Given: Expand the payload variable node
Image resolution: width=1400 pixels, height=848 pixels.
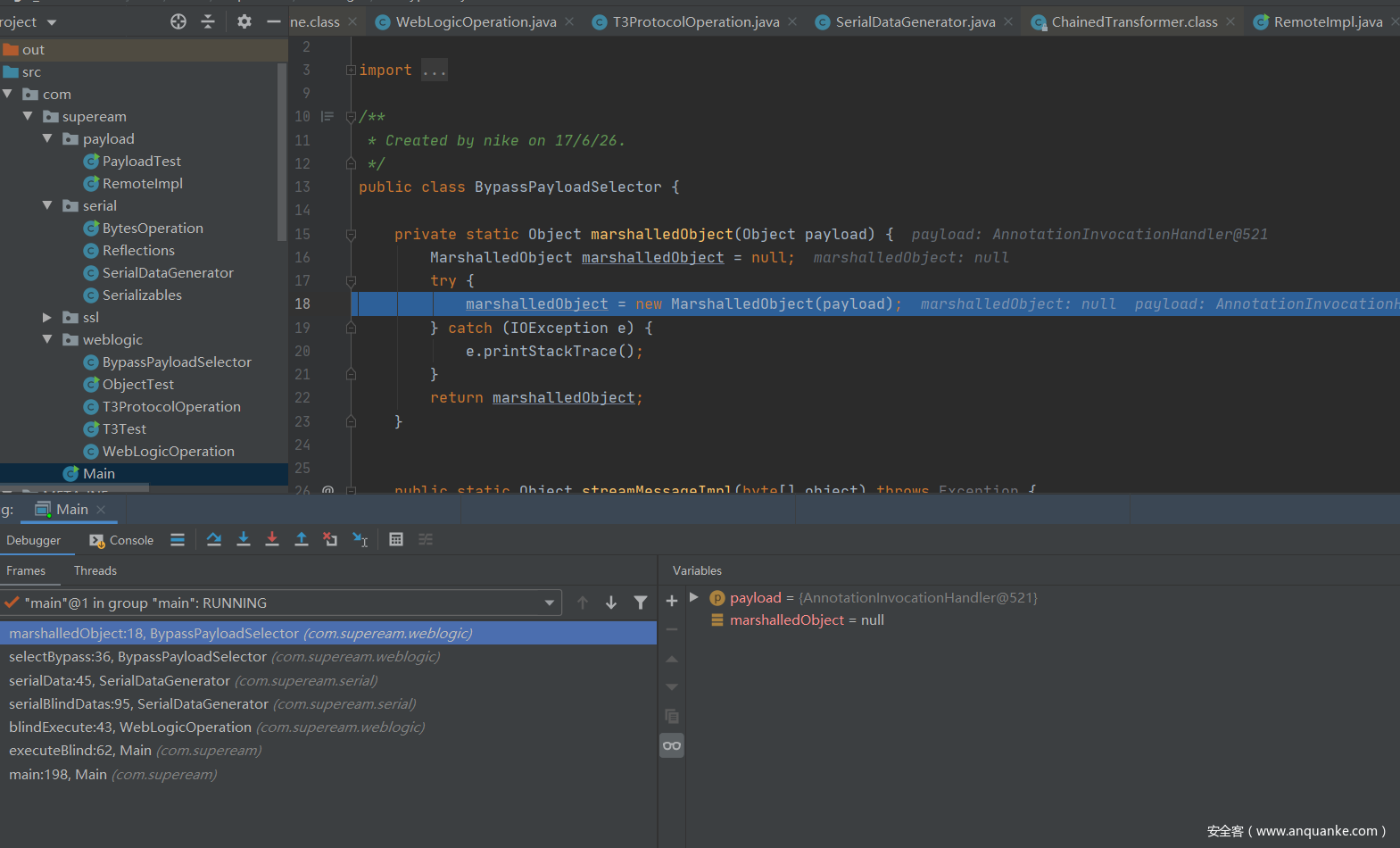Looking at the screenshot, I should pyautogui.click(x=694, y=597).
